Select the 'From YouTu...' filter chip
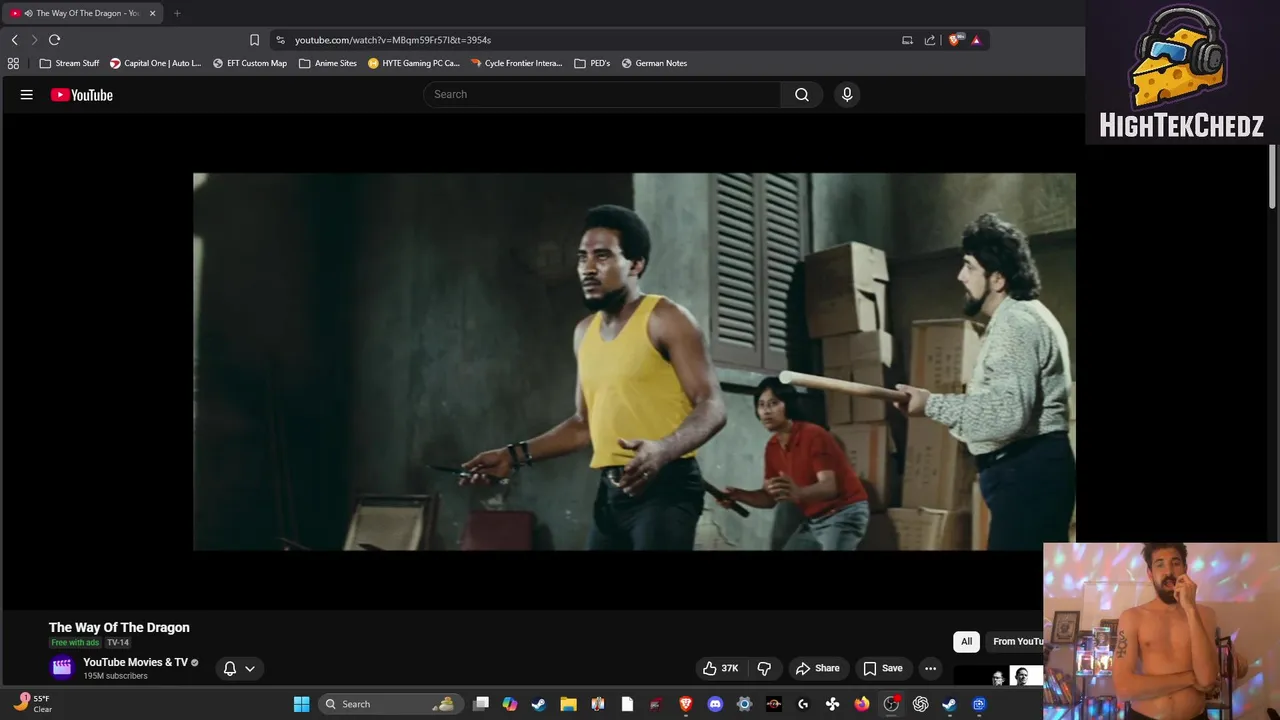Screen dimensions: 1280x720 1015,641
